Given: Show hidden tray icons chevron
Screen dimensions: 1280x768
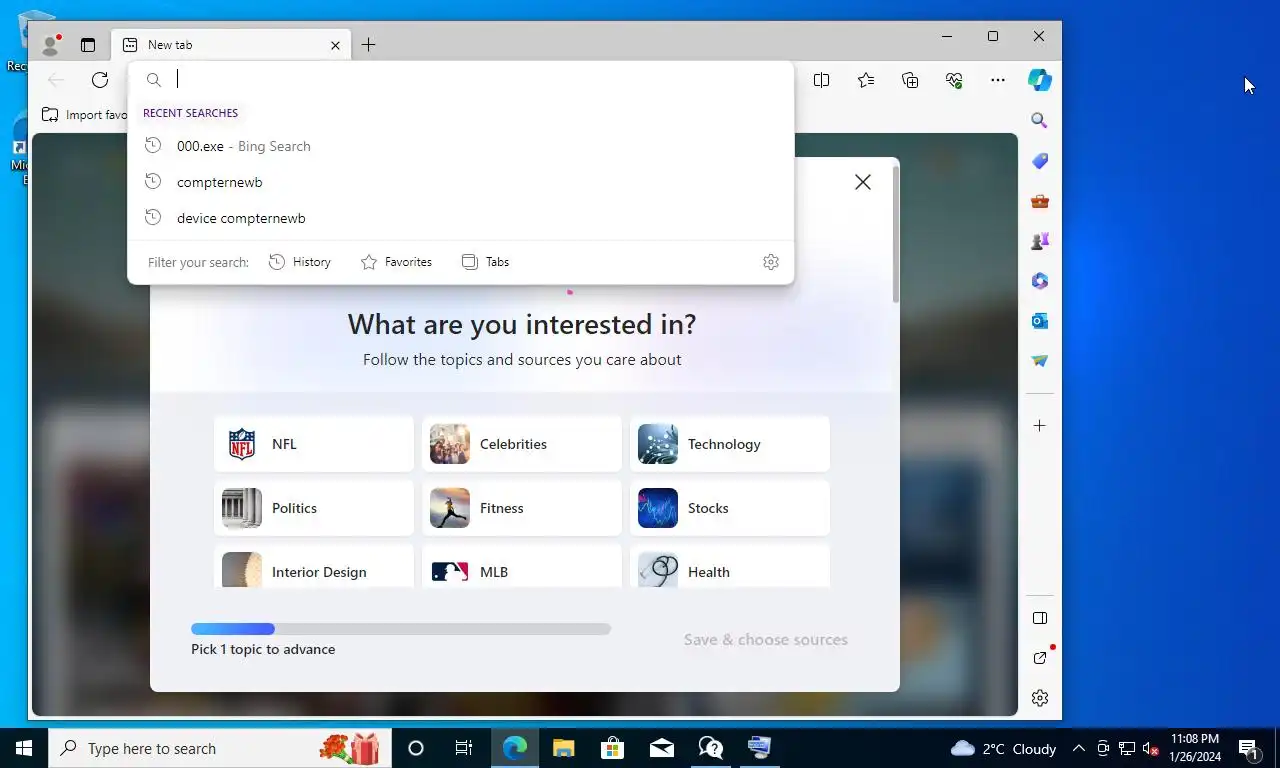Looking at the screenshot, I should (x=1078, y=748).
